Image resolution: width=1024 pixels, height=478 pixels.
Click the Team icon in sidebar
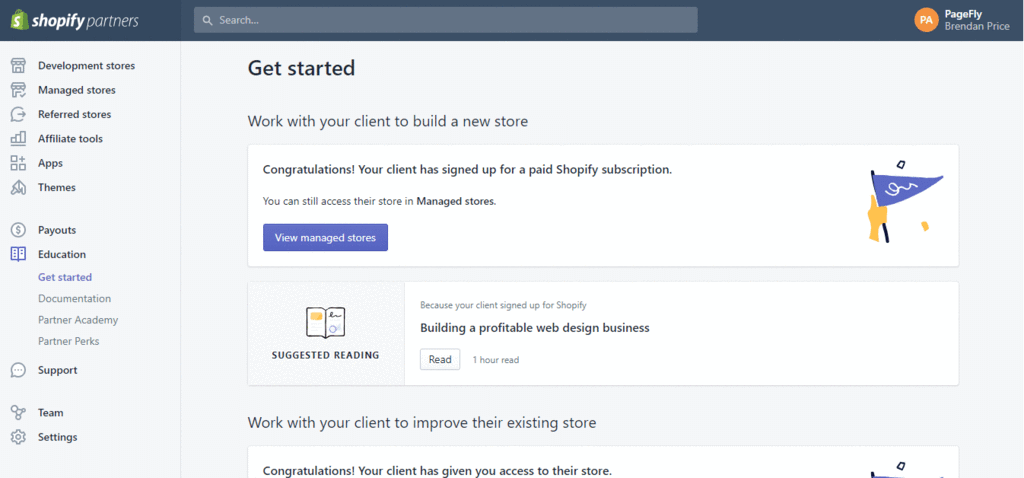point(18,413)
